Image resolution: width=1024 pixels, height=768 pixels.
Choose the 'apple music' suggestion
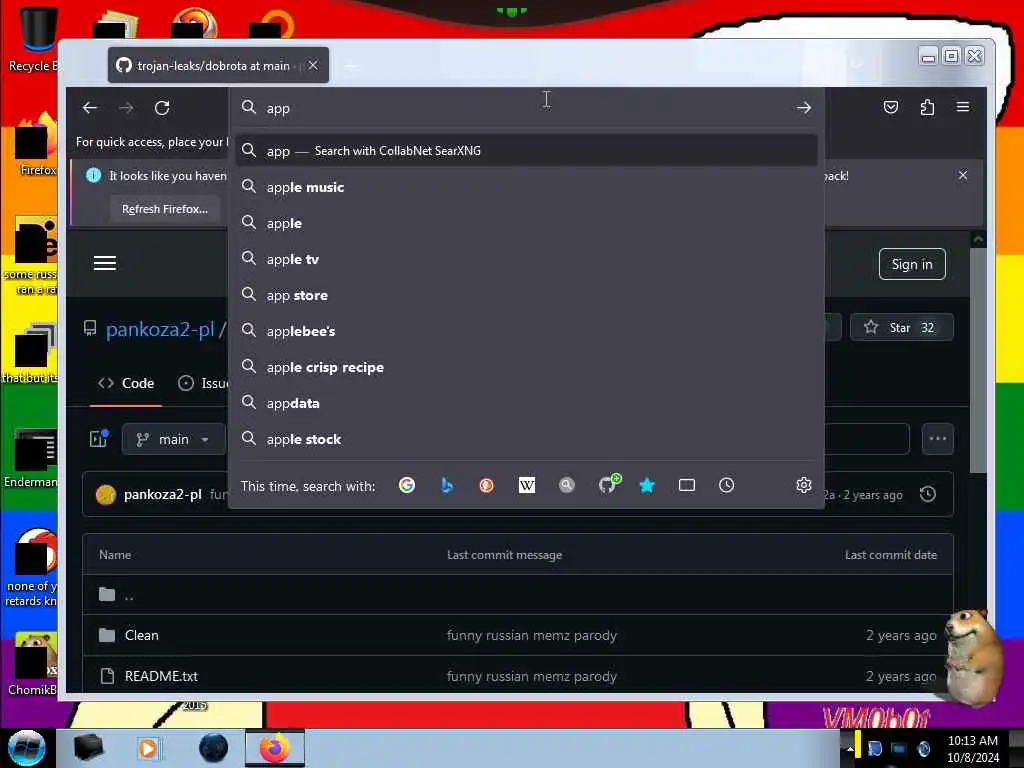(x=526, y=187)
